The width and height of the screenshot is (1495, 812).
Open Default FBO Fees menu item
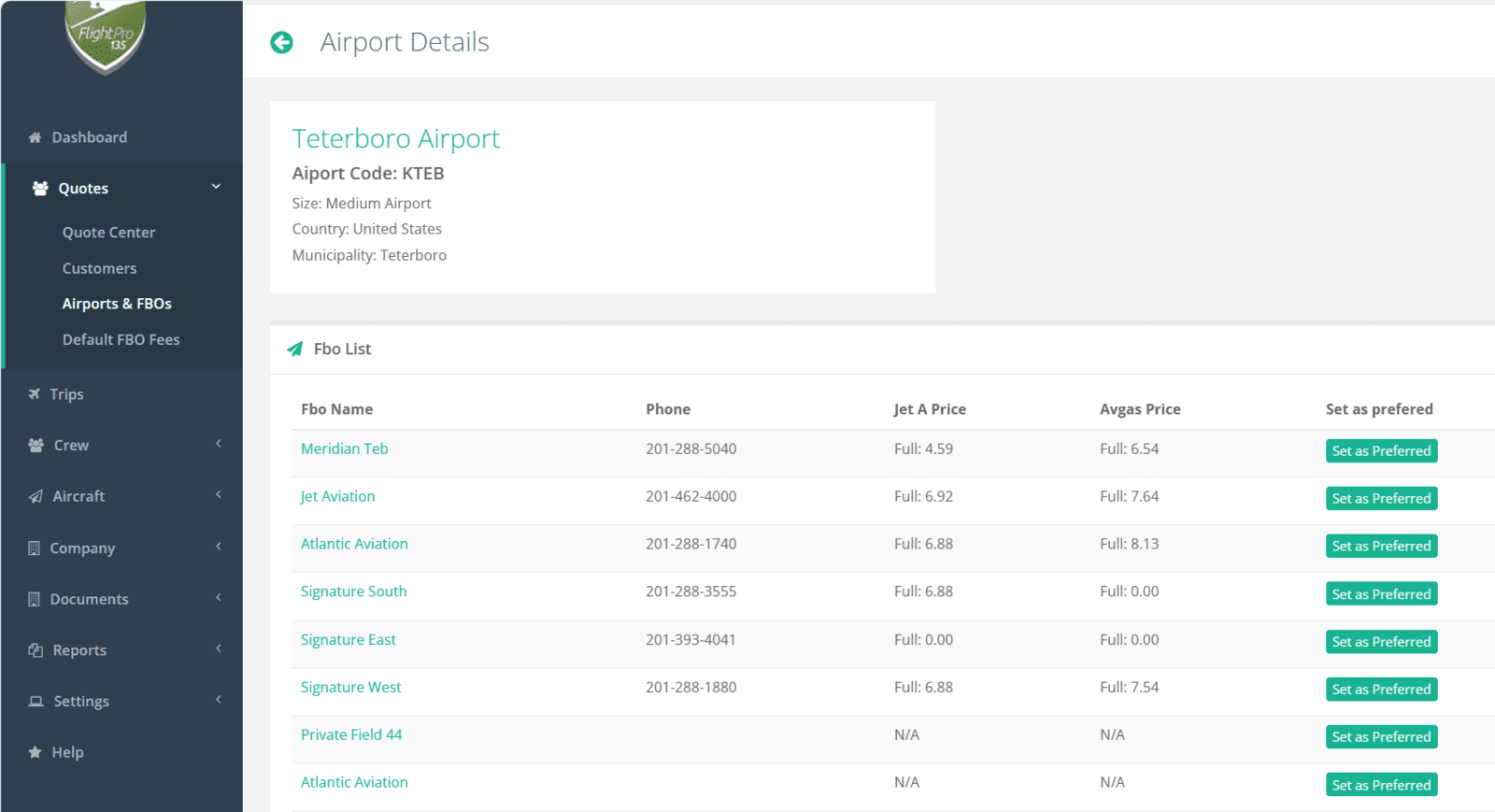point(121,340)
